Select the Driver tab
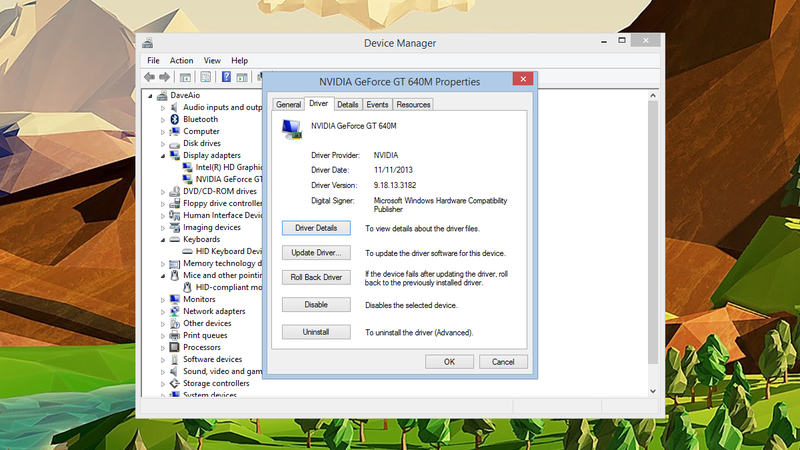 click(319, 104)
